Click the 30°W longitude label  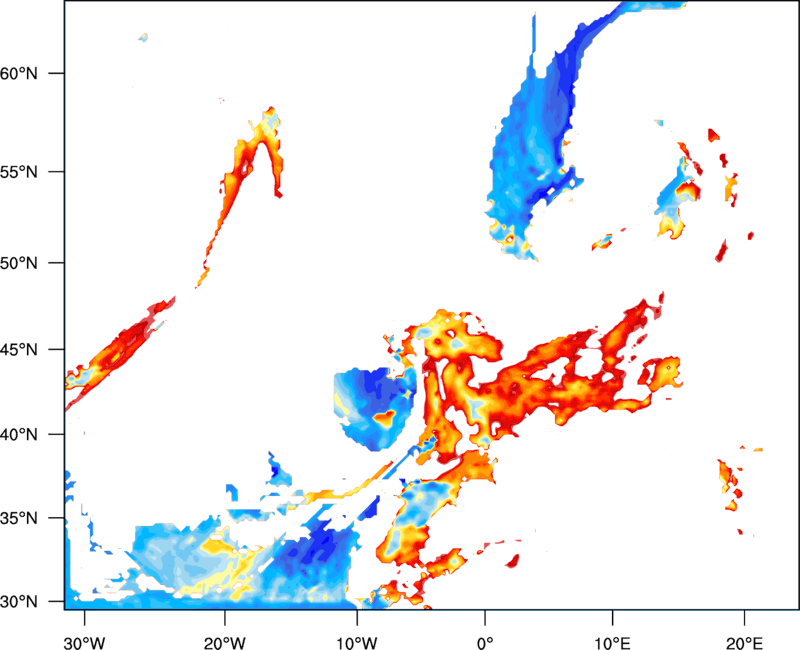[84, 643]
